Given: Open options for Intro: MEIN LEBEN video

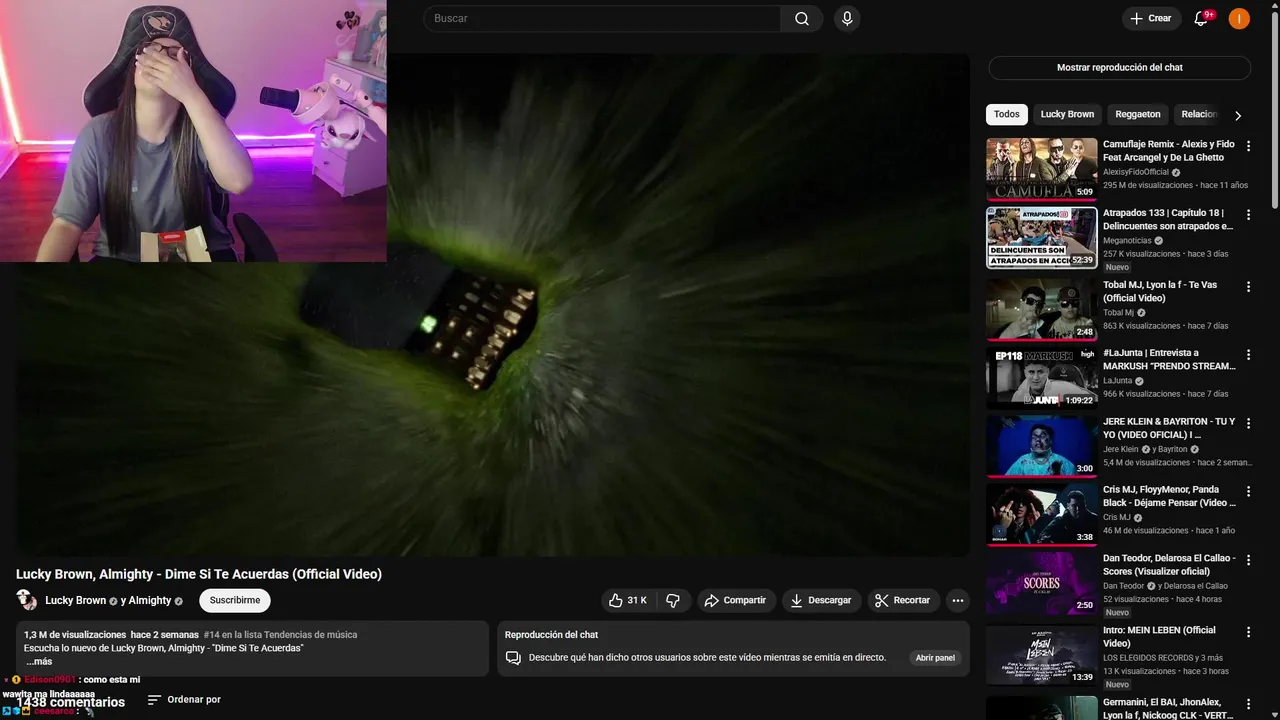Looking at the screenshot, I should [x=1248, y=632].
